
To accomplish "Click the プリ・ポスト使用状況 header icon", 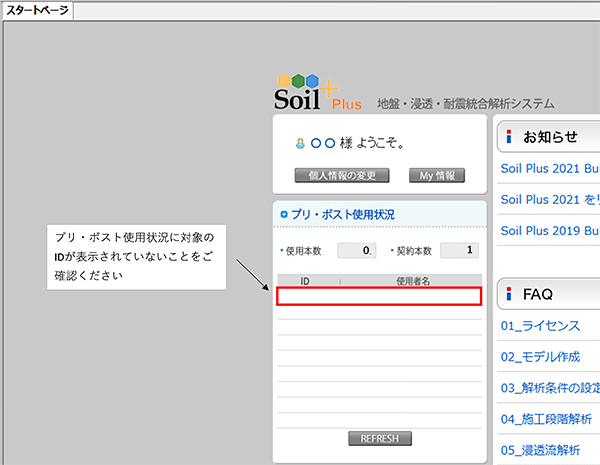I will pyautogui.click(x=284, y=215).
